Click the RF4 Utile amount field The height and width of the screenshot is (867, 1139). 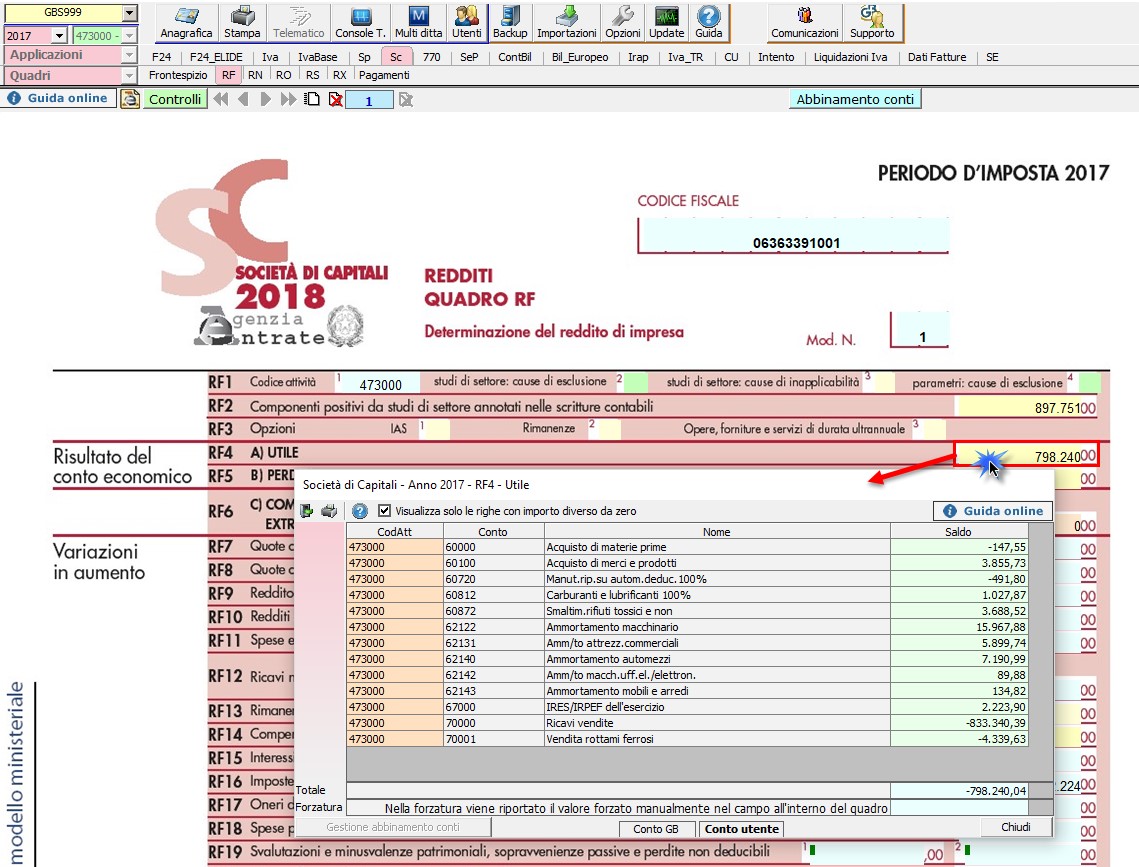tap(1026, 455)
